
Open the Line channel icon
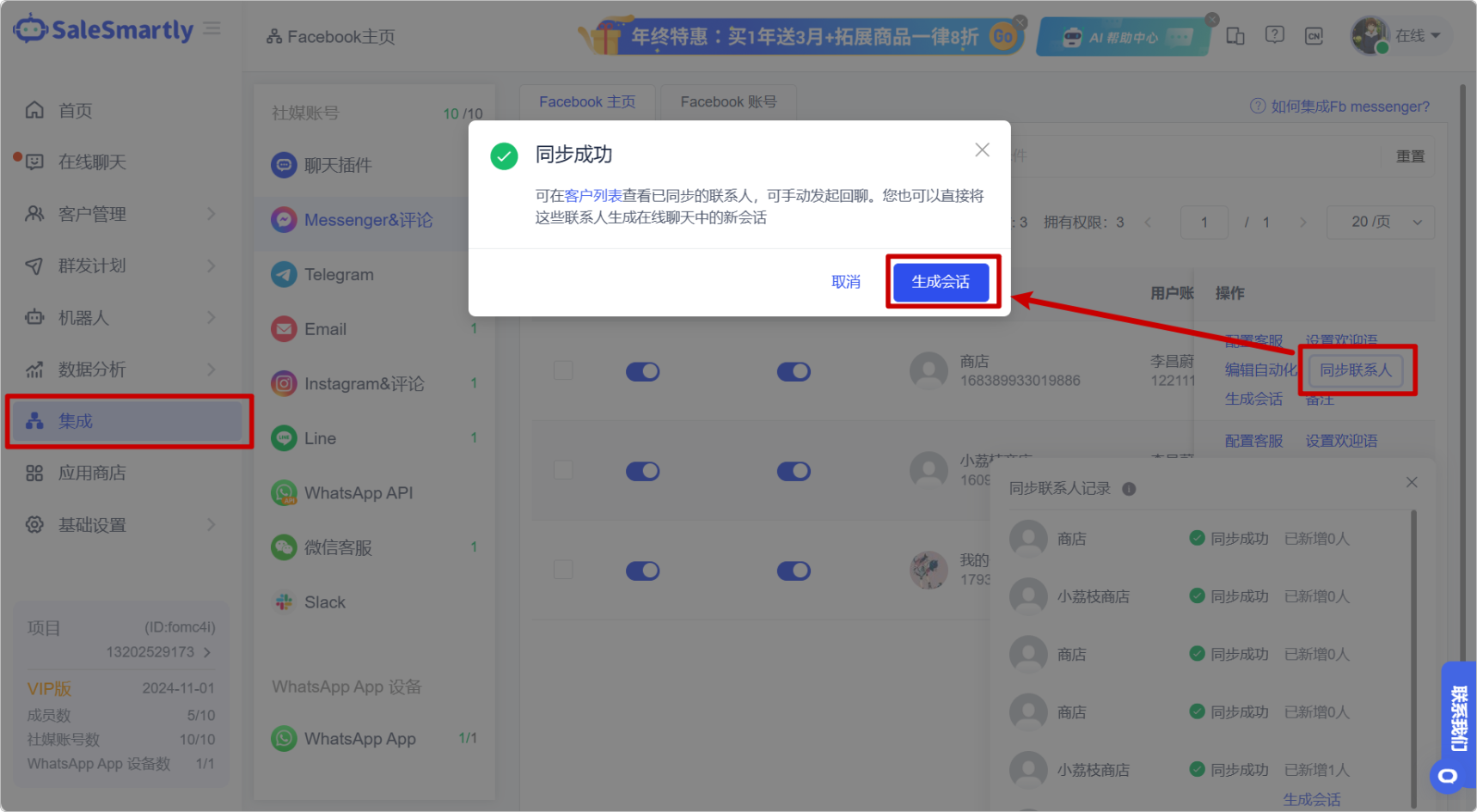tap(284, 438)
